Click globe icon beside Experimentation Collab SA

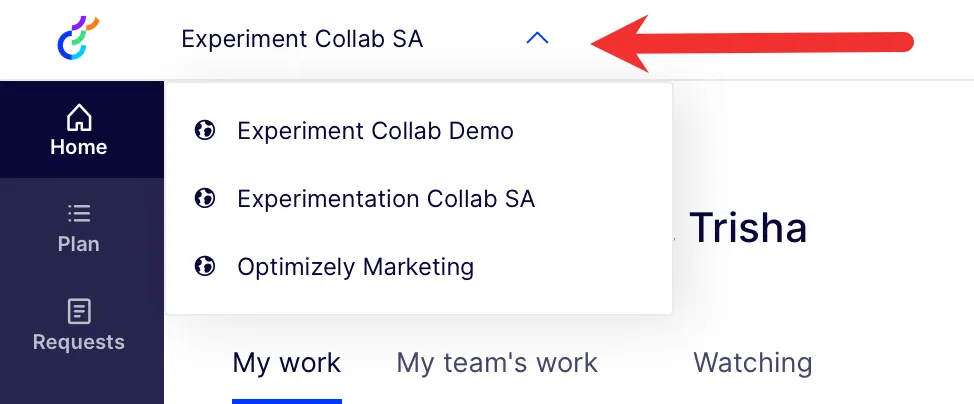tap(204, 198)
